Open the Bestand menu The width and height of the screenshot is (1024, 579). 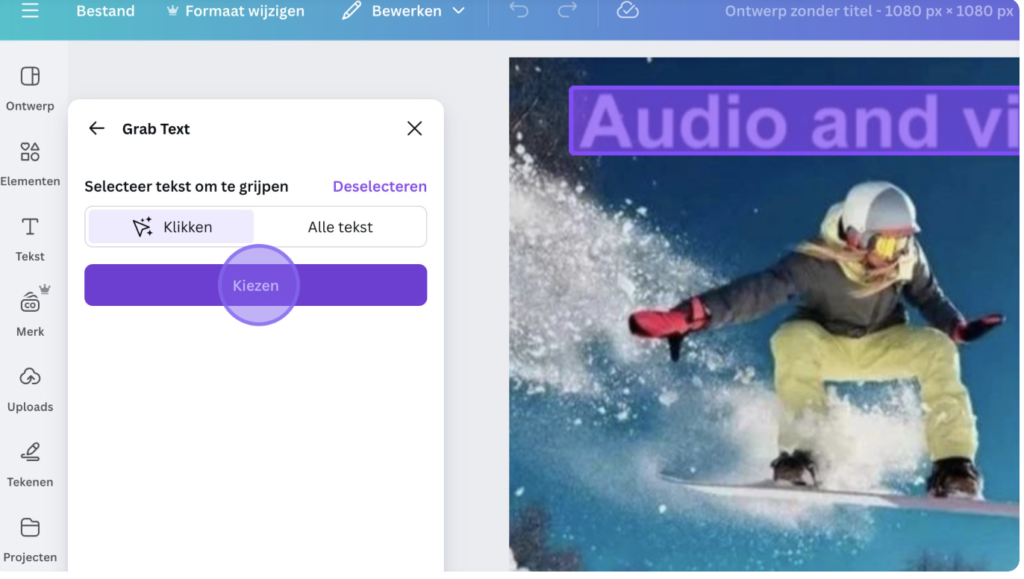(106, 11)
